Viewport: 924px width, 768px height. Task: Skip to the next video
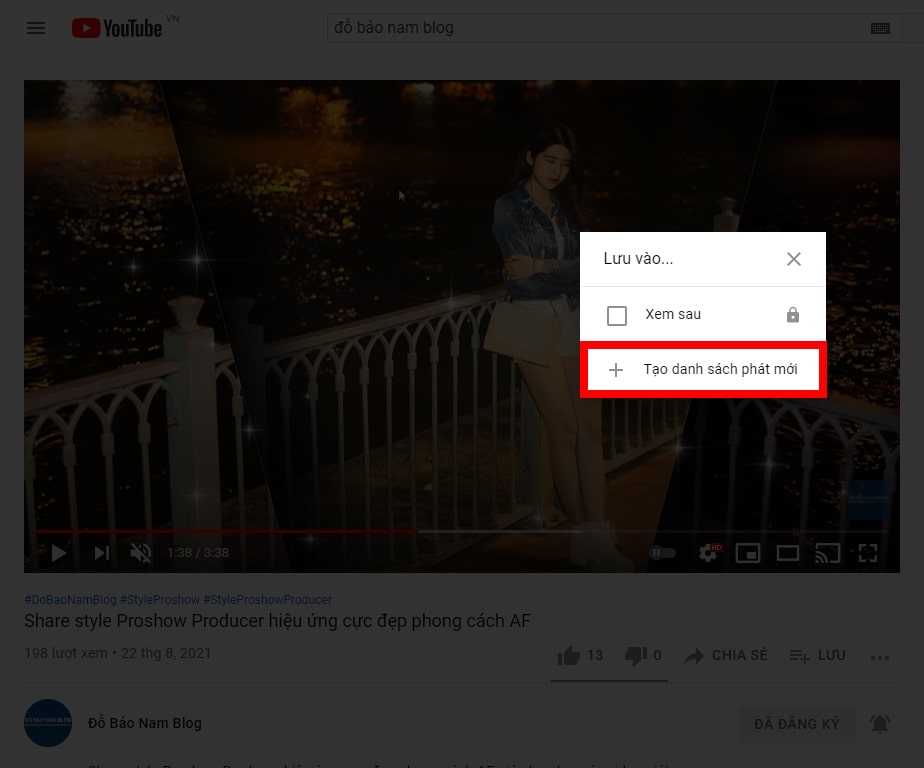click(x=102, y=553)
